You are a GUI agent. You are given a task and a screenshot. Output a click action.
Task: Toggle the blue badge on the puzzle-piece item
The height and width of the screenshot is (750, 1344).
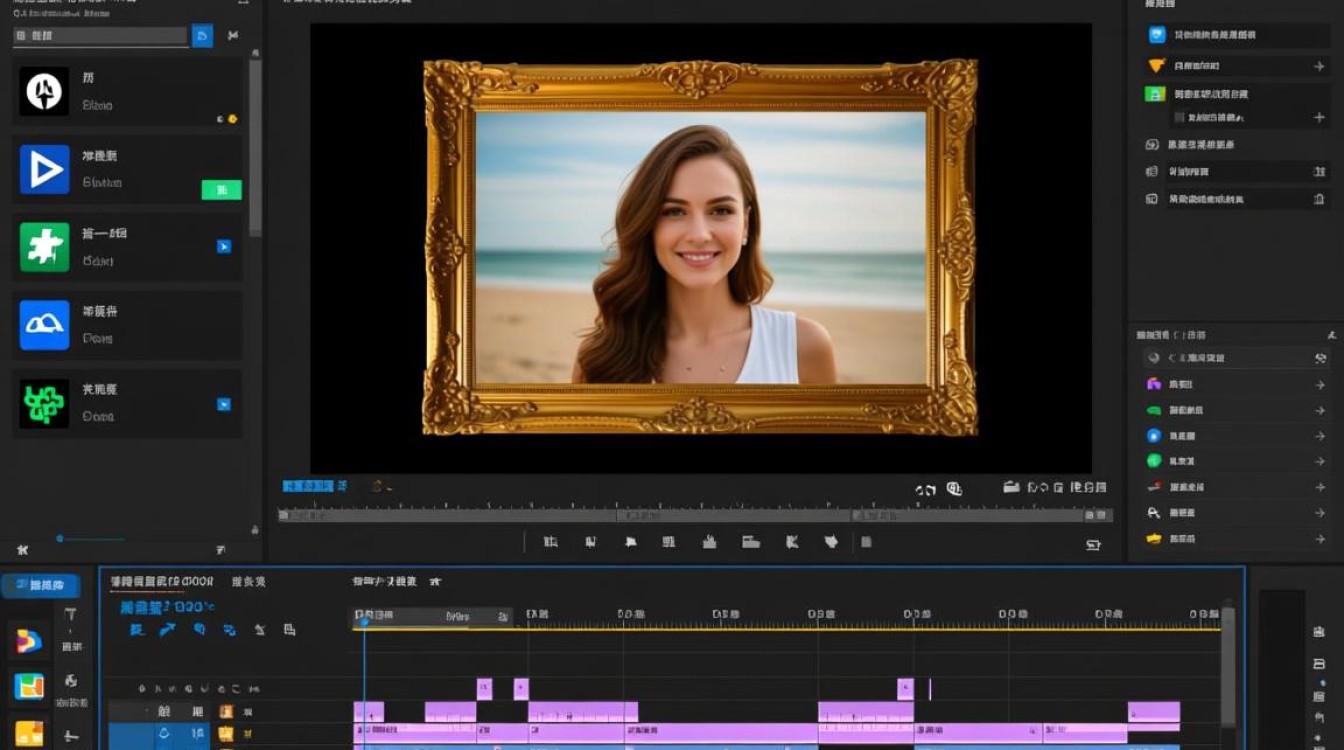pos(224,246)
